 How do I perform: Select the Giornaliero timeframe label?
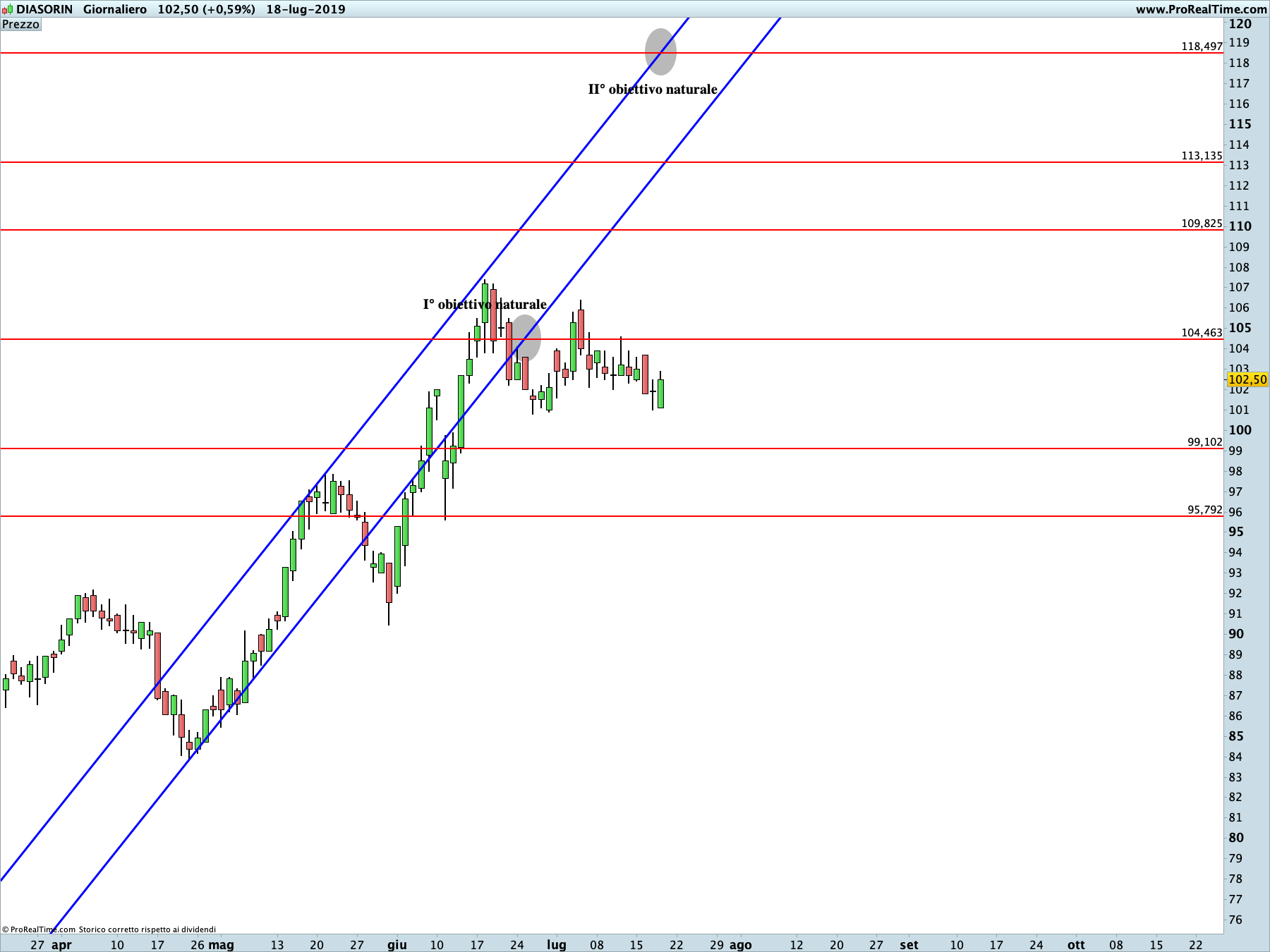point(115,9)
